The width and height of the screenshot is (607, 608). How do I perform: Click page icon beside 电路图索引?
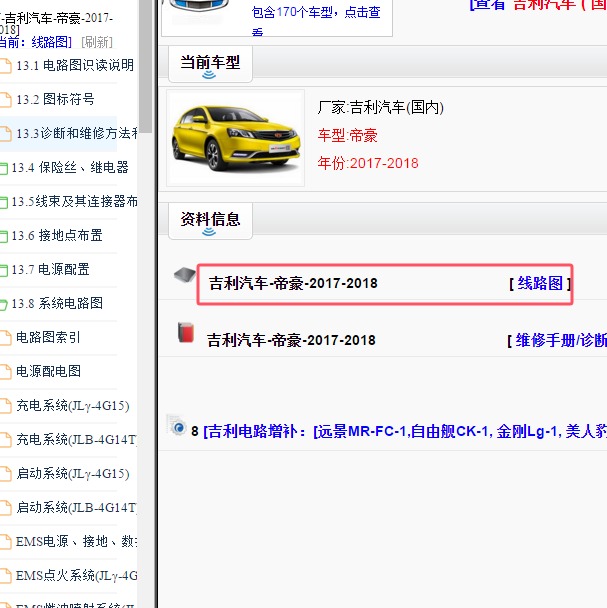5,338
